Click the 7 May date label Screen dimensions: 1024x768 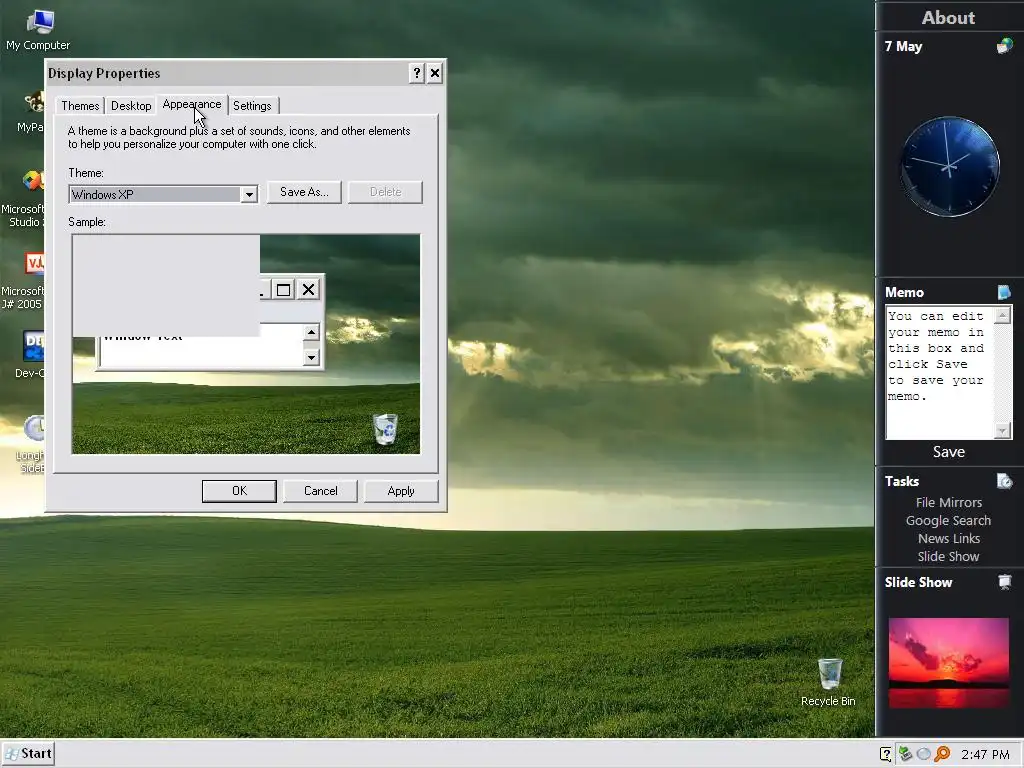pyautogui.click(x=903, y=46)
